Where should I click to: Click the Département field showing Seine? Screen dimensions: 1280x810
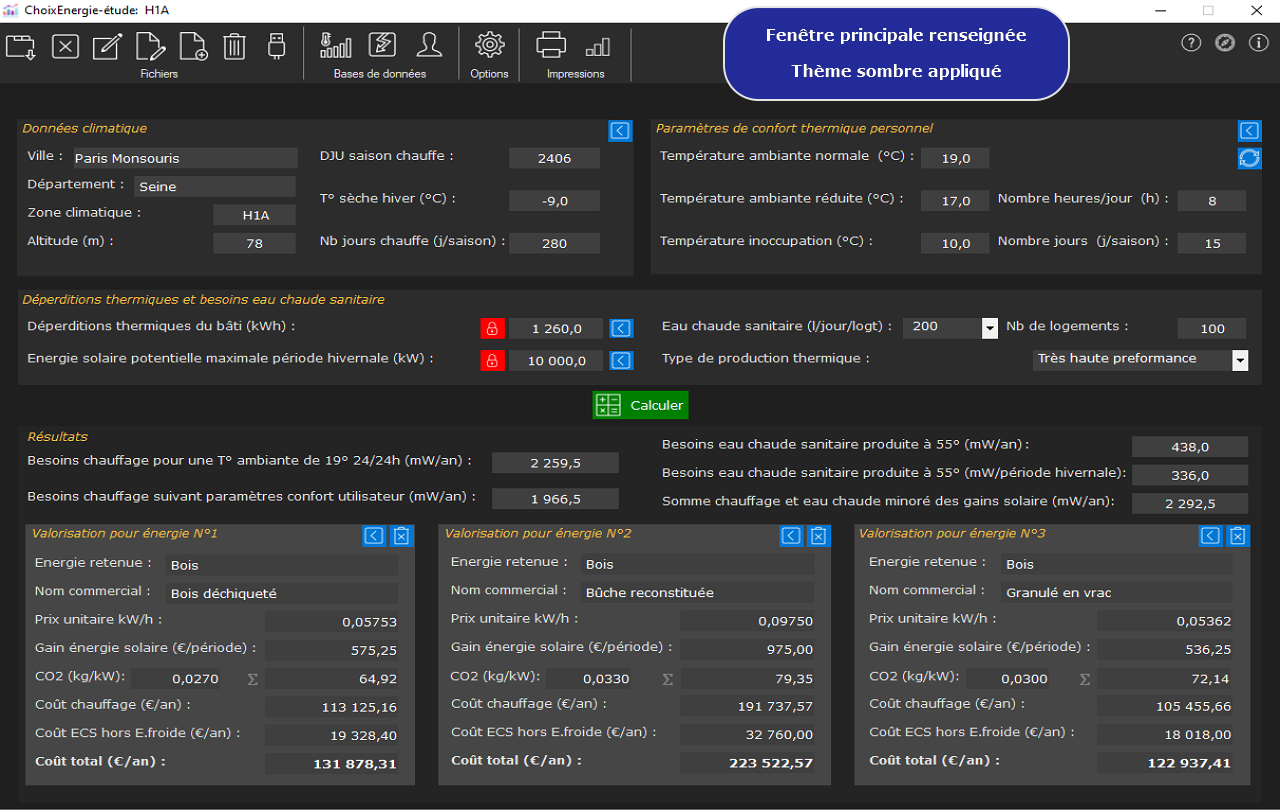tap(215, 186)
